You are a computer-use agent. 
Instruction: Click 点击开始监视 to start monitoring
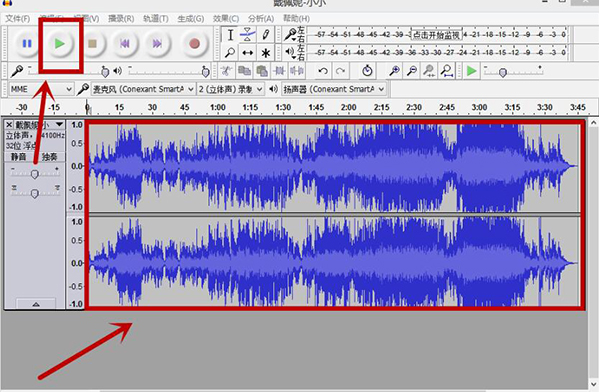coord(436,35)
